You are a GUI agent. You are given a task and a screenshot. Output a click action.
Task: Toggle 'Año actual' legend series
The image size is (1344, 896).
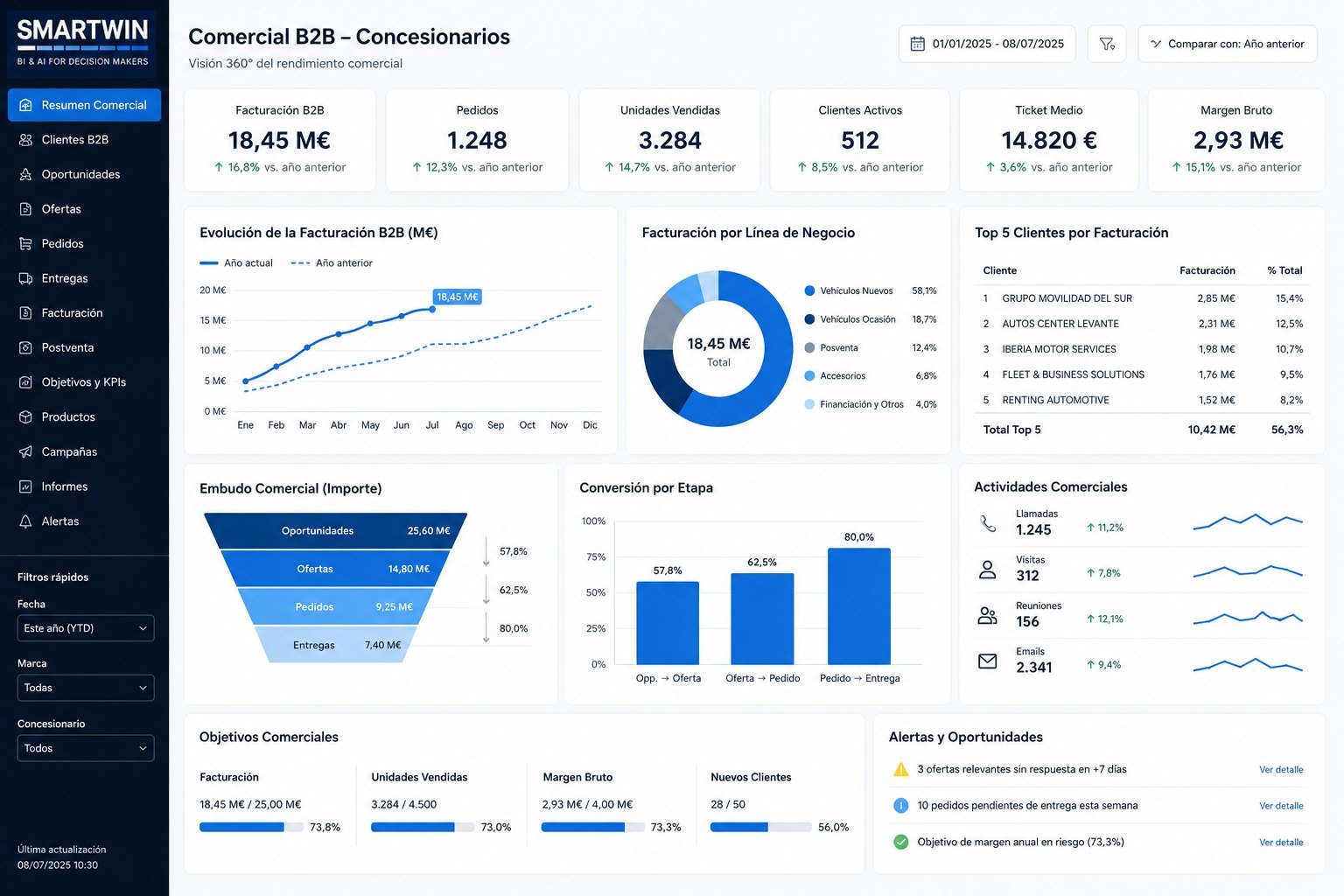point(236,262)
